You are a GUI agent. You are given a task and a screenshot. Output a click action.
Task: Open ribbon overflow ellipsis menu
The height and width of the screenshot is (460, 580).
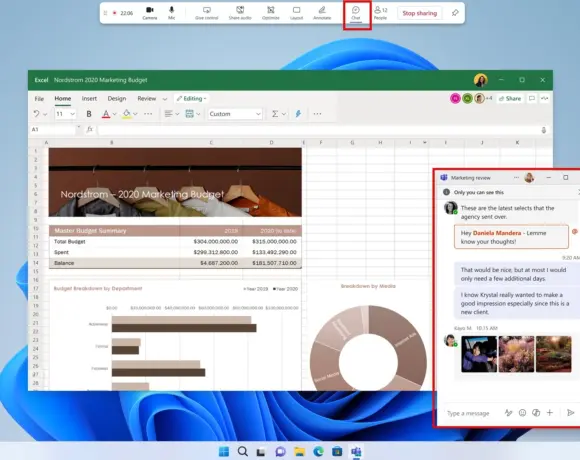click(x=317, y=114)
